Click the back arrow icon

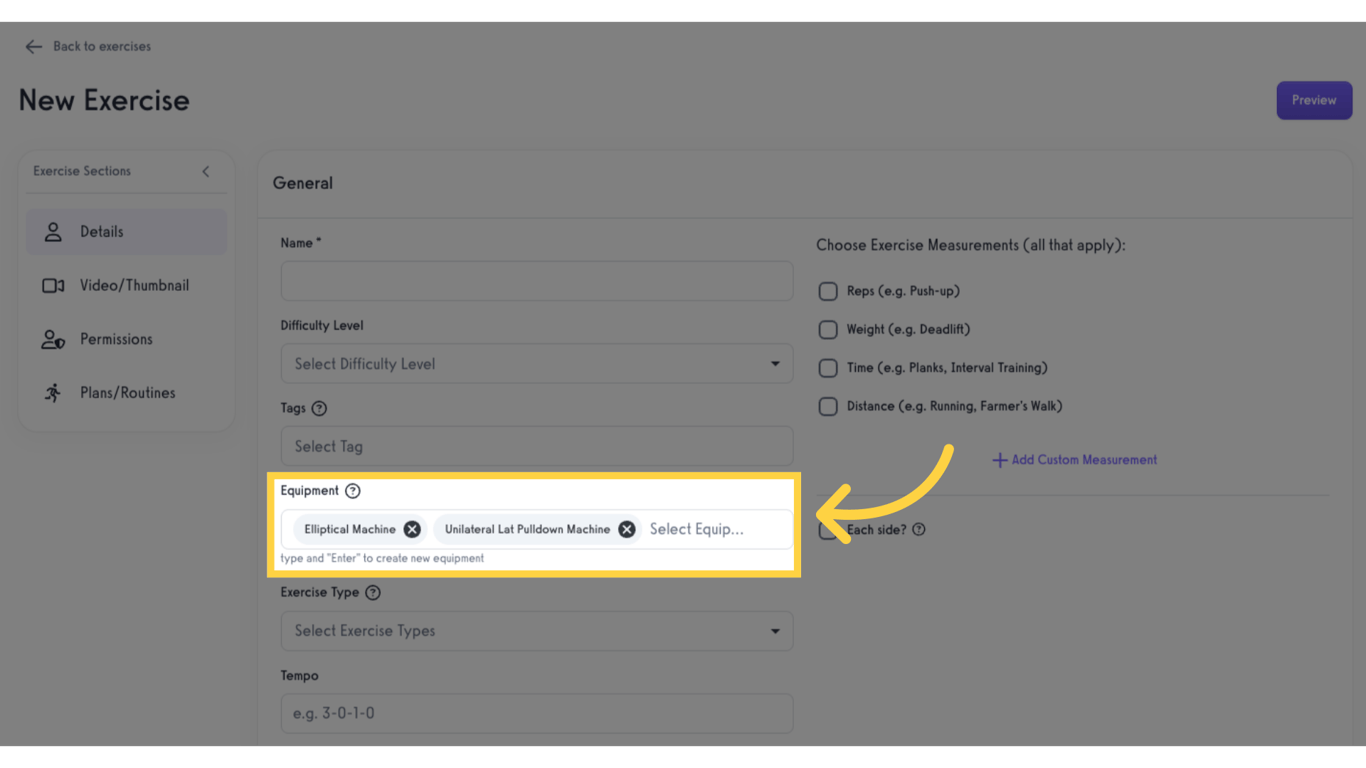33,46
